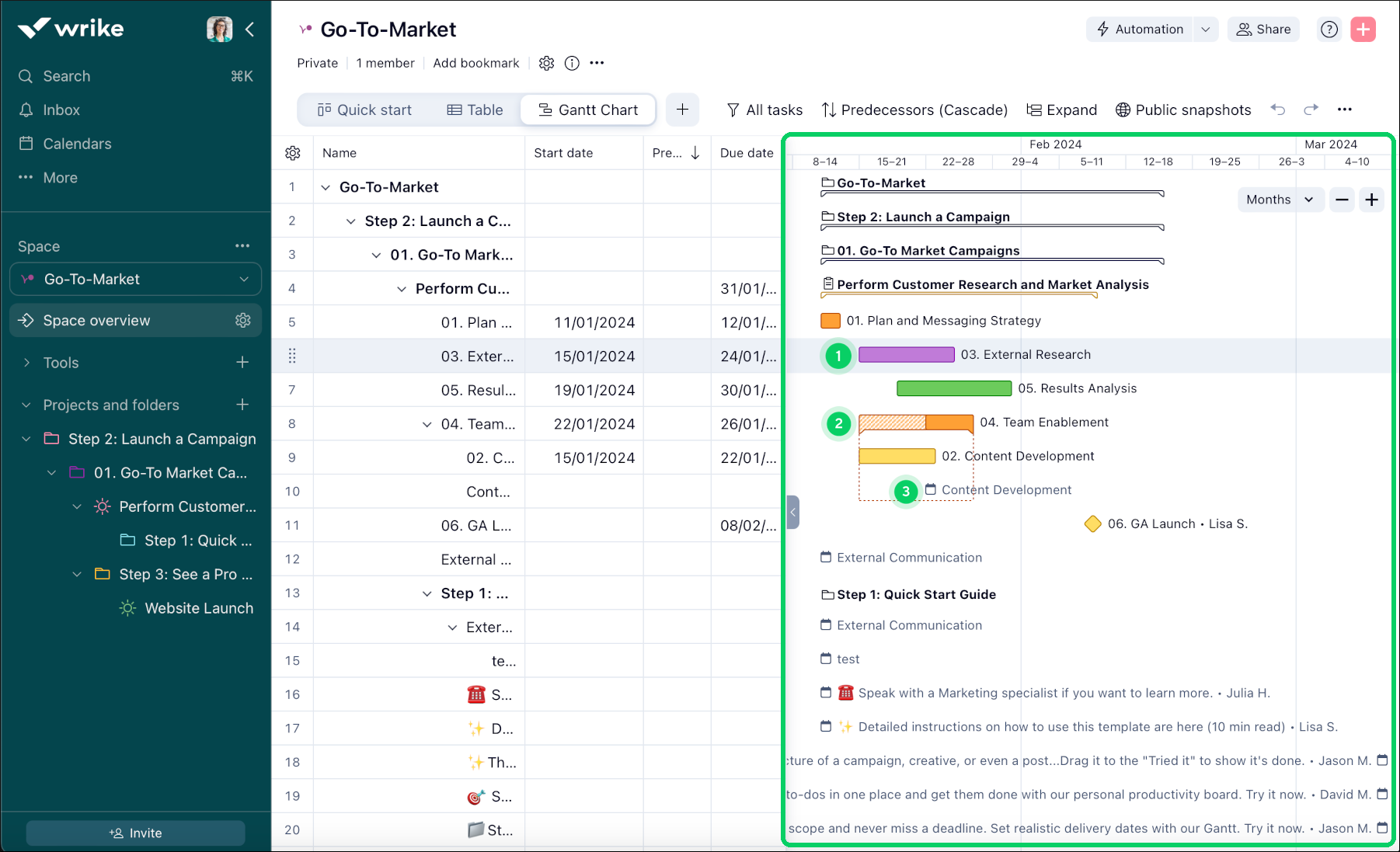Open table column settings gear
1400x852 pixels.
click(x=293, y=153)
